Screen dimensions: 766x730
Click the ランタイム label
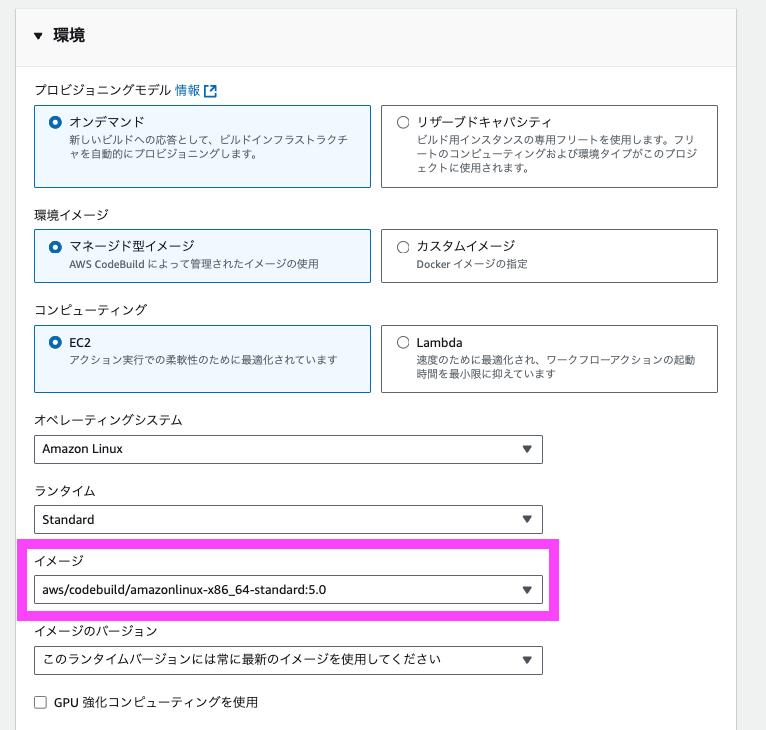pos(64,491)
